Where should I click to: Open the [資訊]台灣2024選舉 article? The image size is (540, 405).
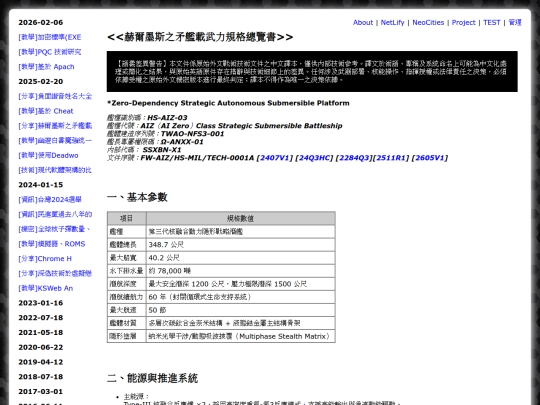pyautogui.click(x=50, y=199)
